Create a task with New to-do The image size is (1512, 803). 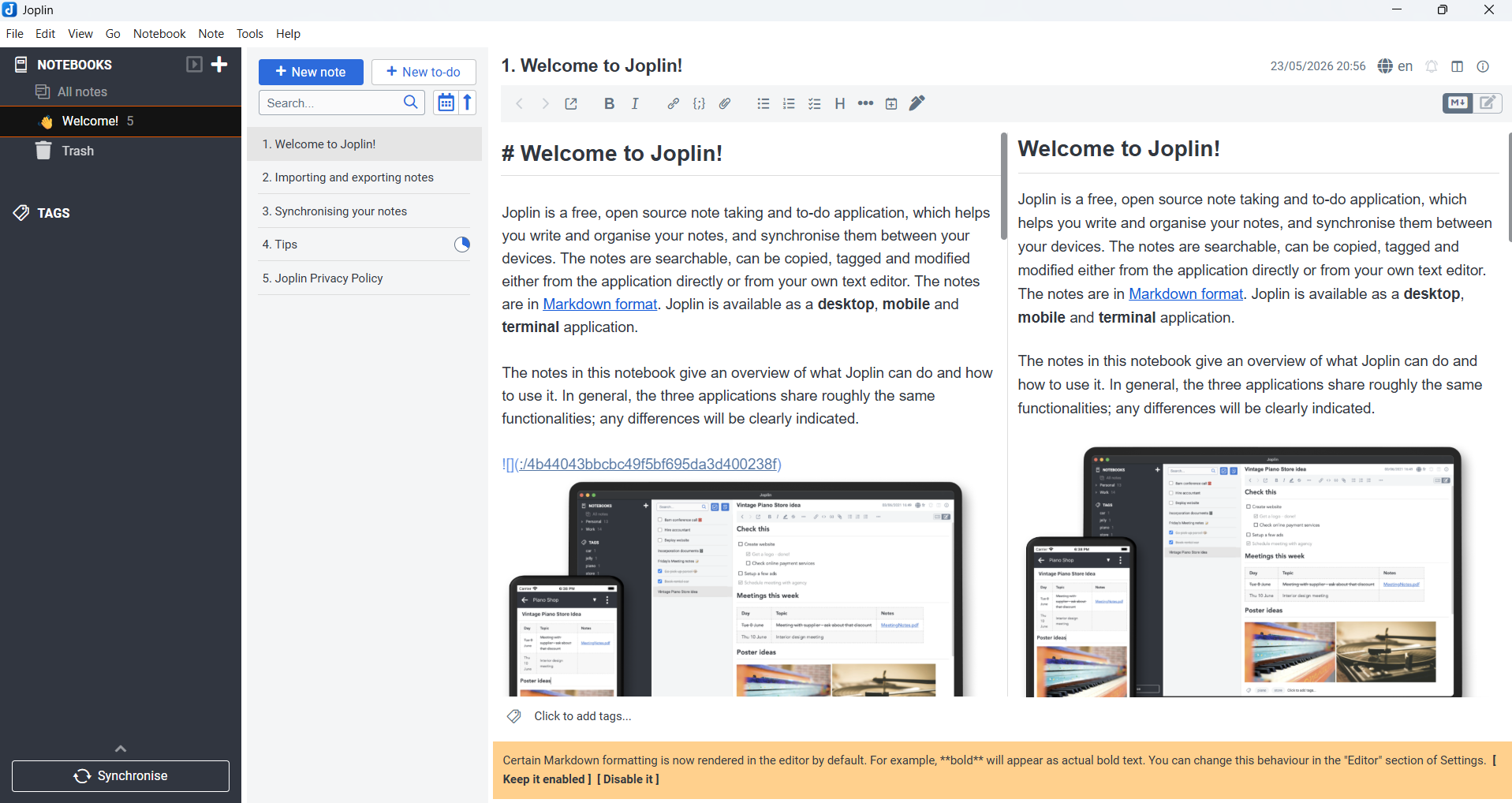point(424,72)
